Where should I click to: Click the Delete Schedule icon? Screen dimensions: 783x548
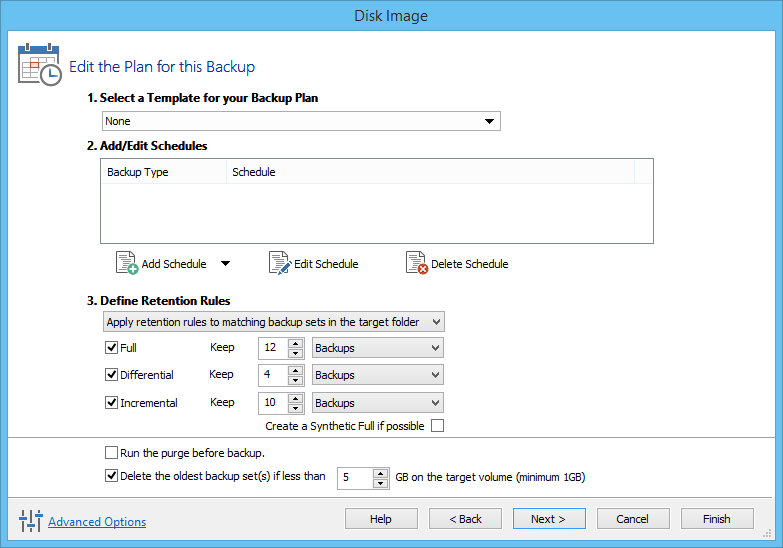click(416, 263)
